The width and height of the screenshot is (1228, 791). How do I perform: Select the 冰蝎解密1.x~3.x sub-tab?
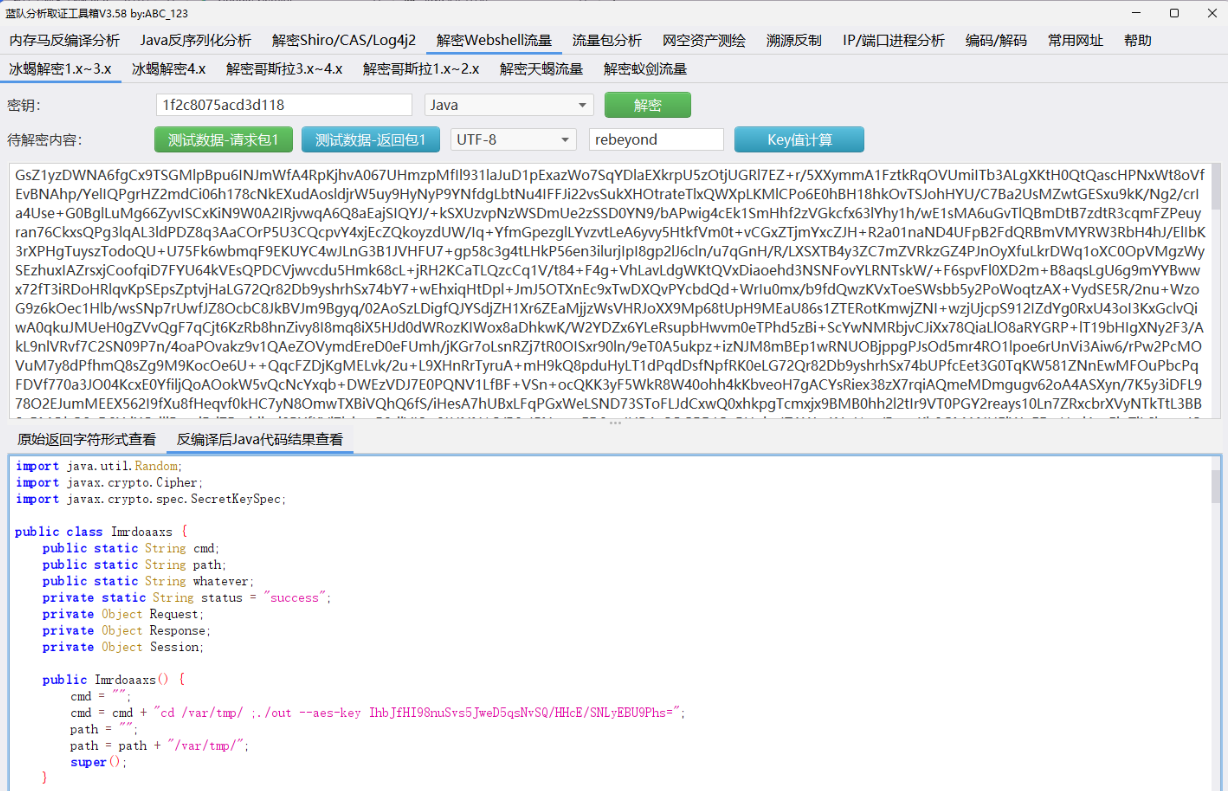tap(60, 69)
